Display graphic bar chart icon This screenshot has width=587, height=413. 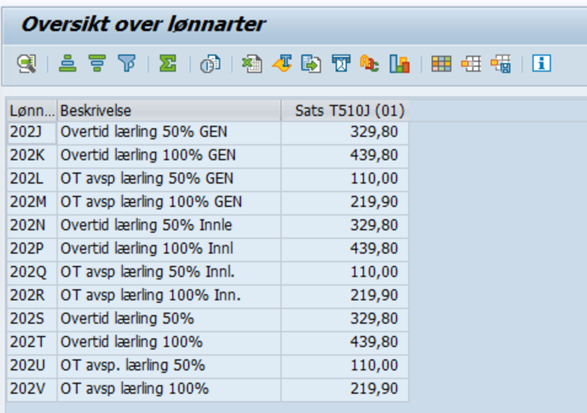click(x=399, y=64)
